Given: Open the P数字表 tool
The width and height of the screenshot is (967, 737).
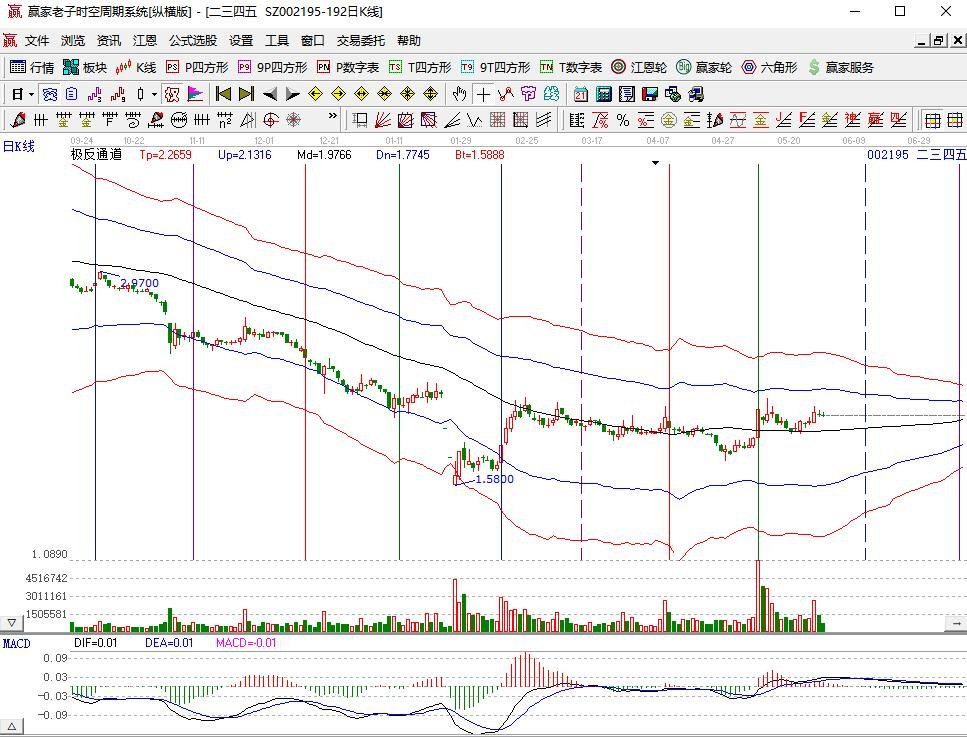Looking at the screenshot, I should pos(348,67).
